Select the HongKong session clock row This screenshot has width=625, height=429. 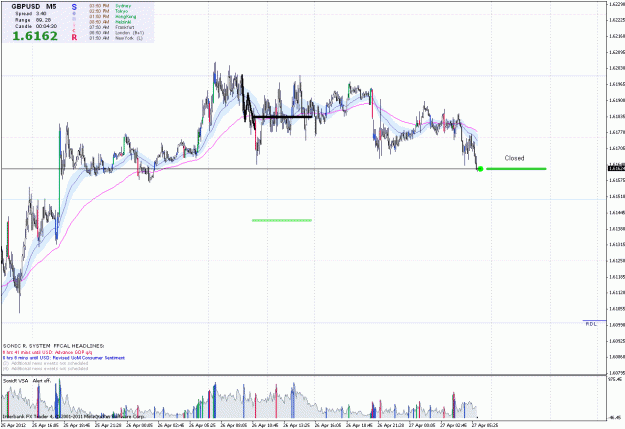[112, 17]
